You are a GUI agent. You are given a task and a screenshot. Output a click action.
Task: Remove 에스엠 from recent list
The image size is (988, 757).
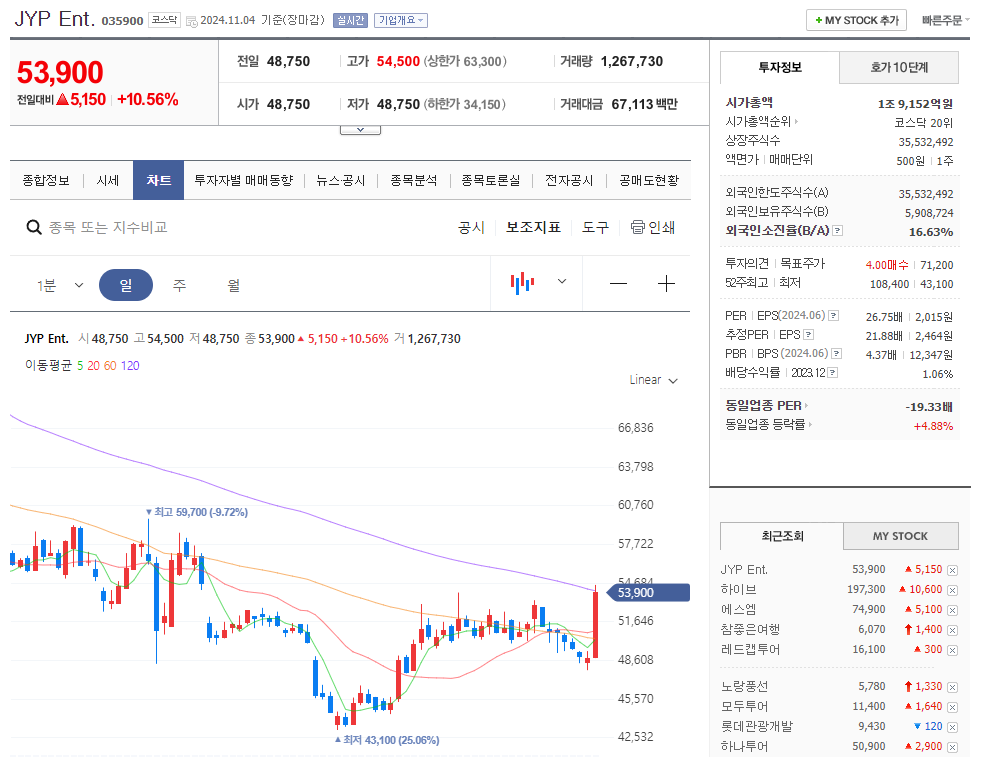coord(952,611)
